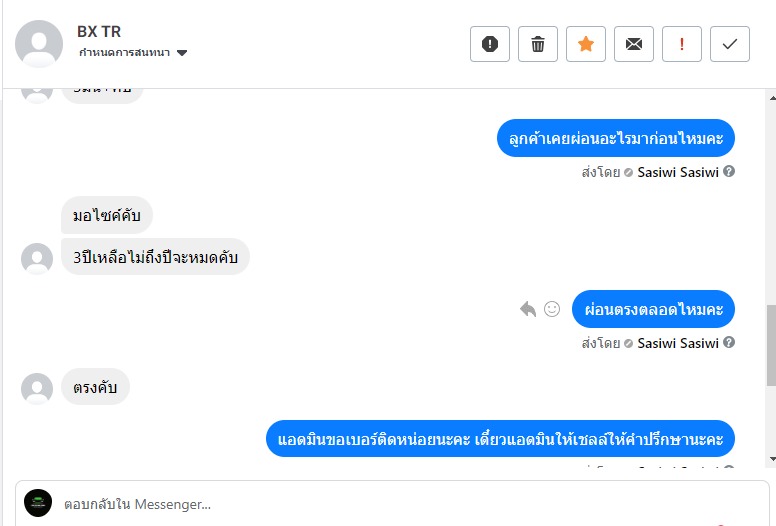Type in the ตอบกลับใน Messenger reply box

400,504
